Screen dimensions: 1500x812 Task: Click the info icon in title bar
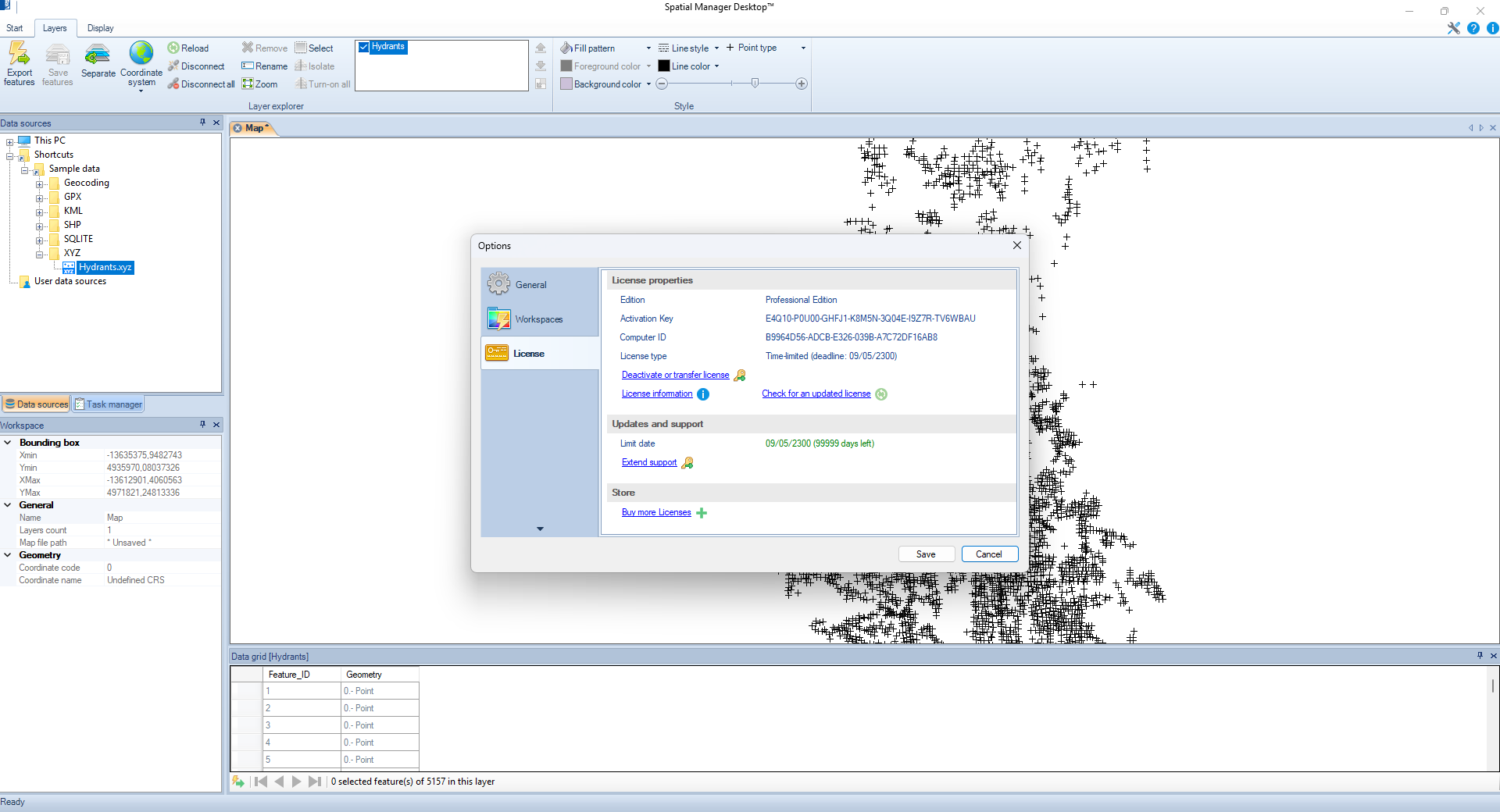[x=1492, y=28]
